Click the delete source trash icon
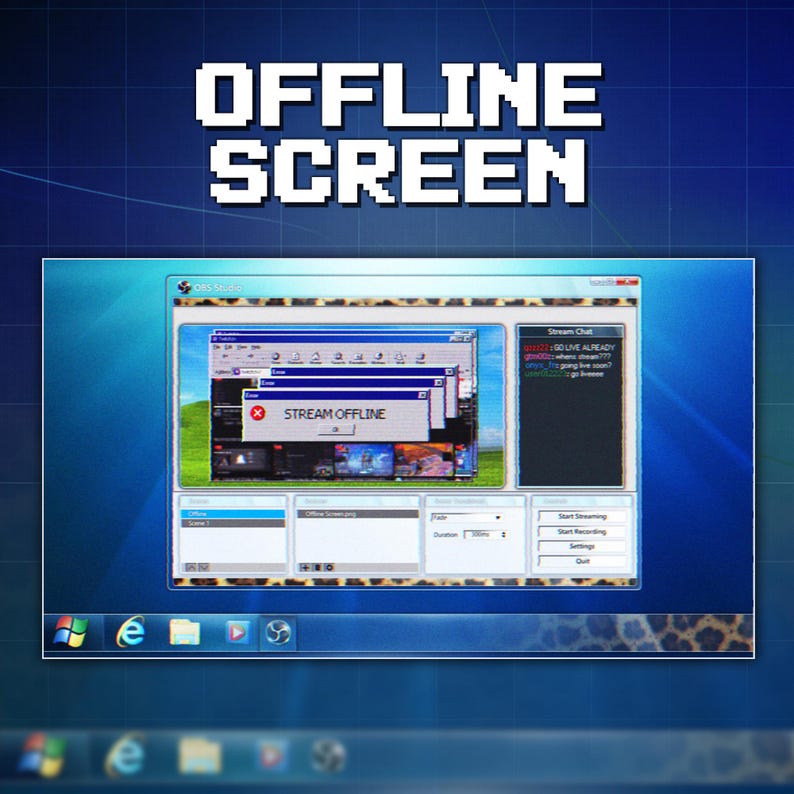Screen dimensions: 794x794 [317, 568]
